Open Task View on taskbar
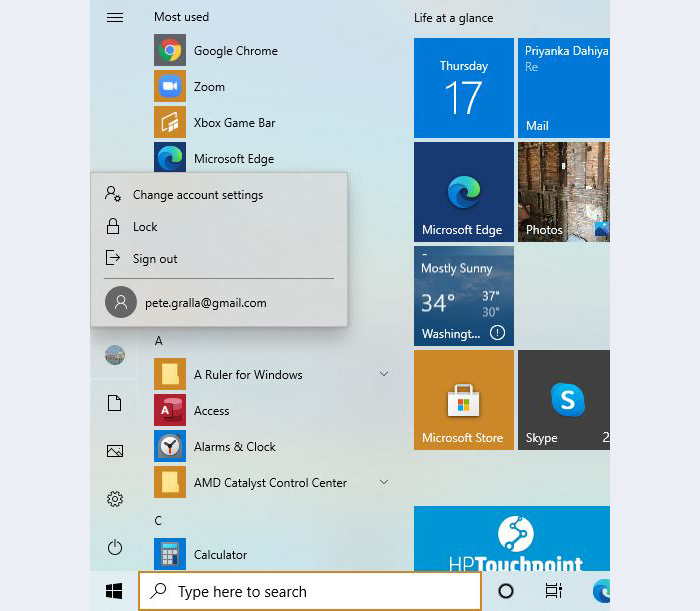The image size is (700, 611). pos(554,591)
